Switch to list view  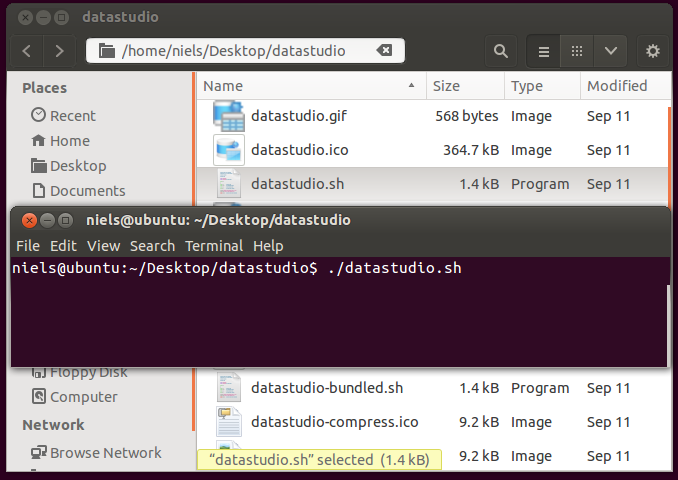tap(544, 51)
